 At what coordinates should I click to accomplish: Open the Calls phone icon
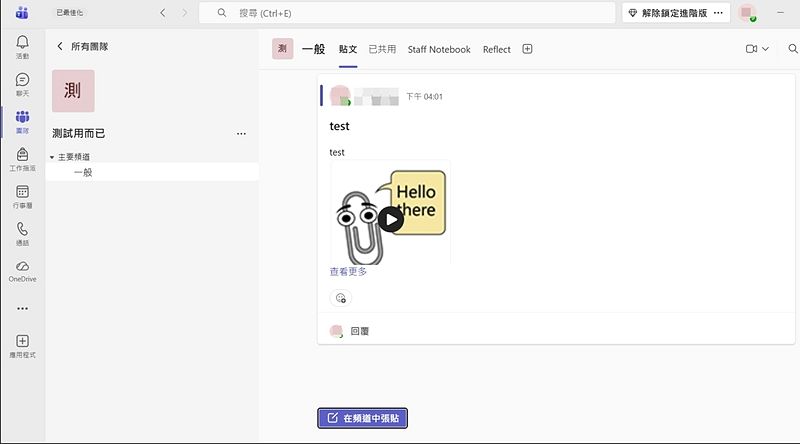(x=22, y=234)
